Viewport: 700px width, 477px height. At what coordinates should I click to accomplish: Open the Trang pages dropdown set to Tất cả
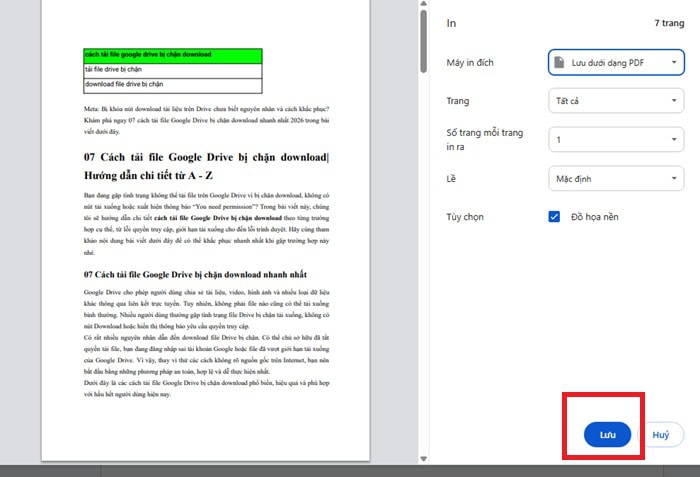click(x=616, y=101)
